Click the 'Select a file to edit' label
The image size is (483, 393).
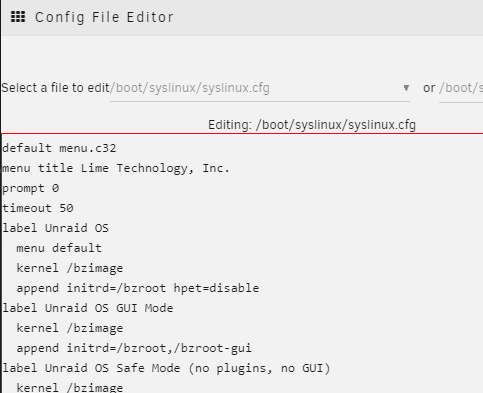tap(55, 88)
